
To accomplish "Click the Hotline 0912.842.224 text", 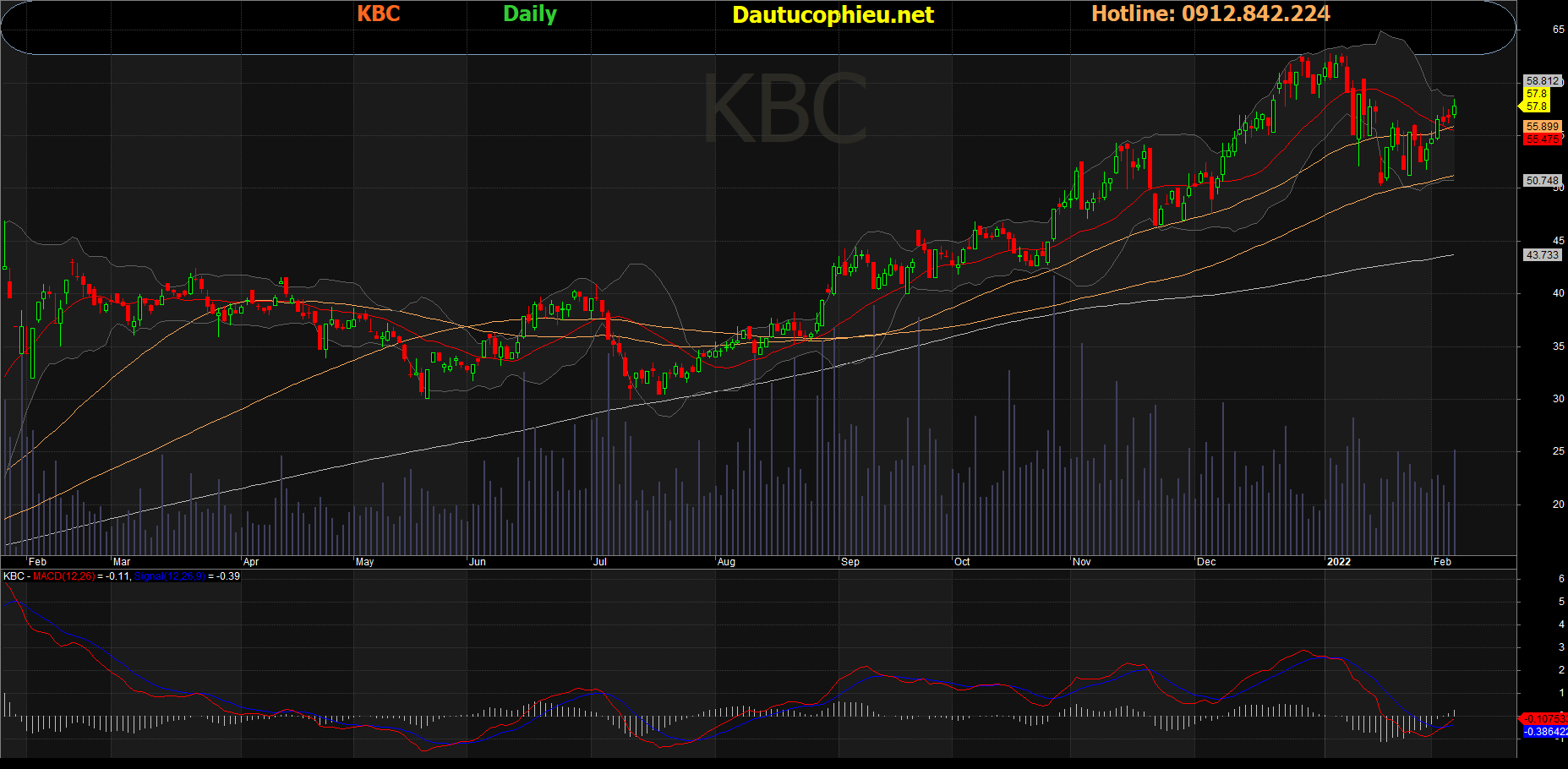I will point(1210,14).
